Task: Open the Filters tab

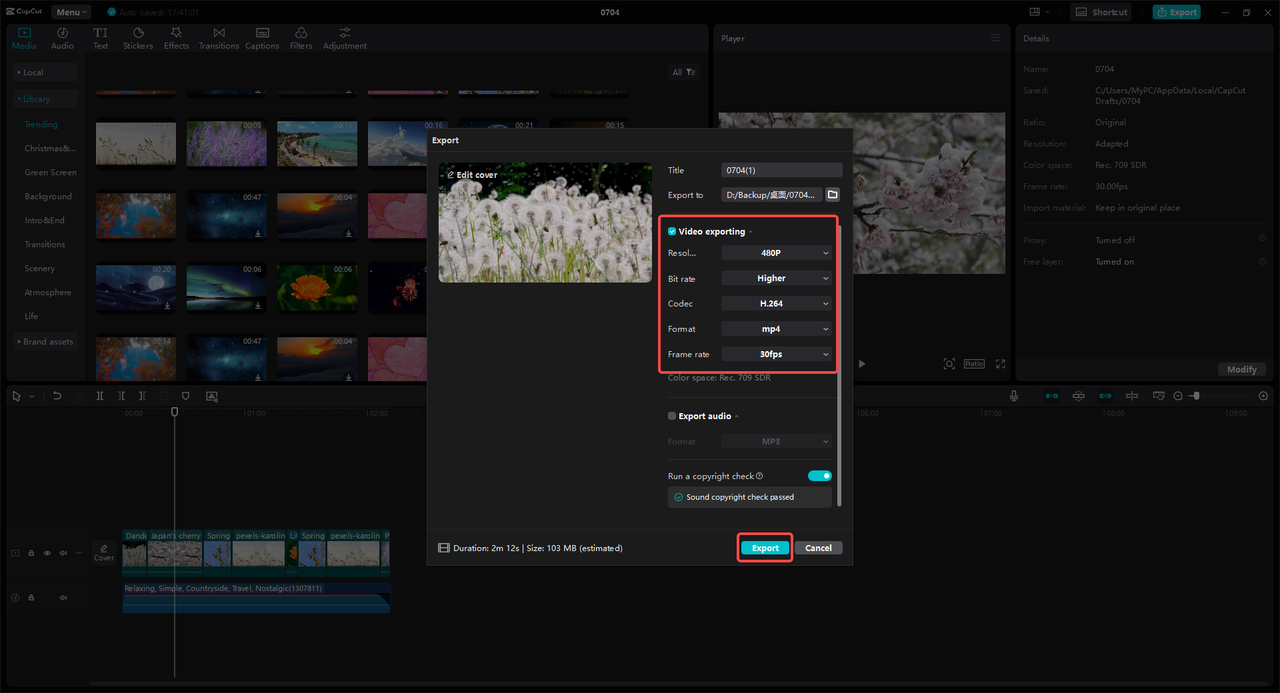Action: 301,38
